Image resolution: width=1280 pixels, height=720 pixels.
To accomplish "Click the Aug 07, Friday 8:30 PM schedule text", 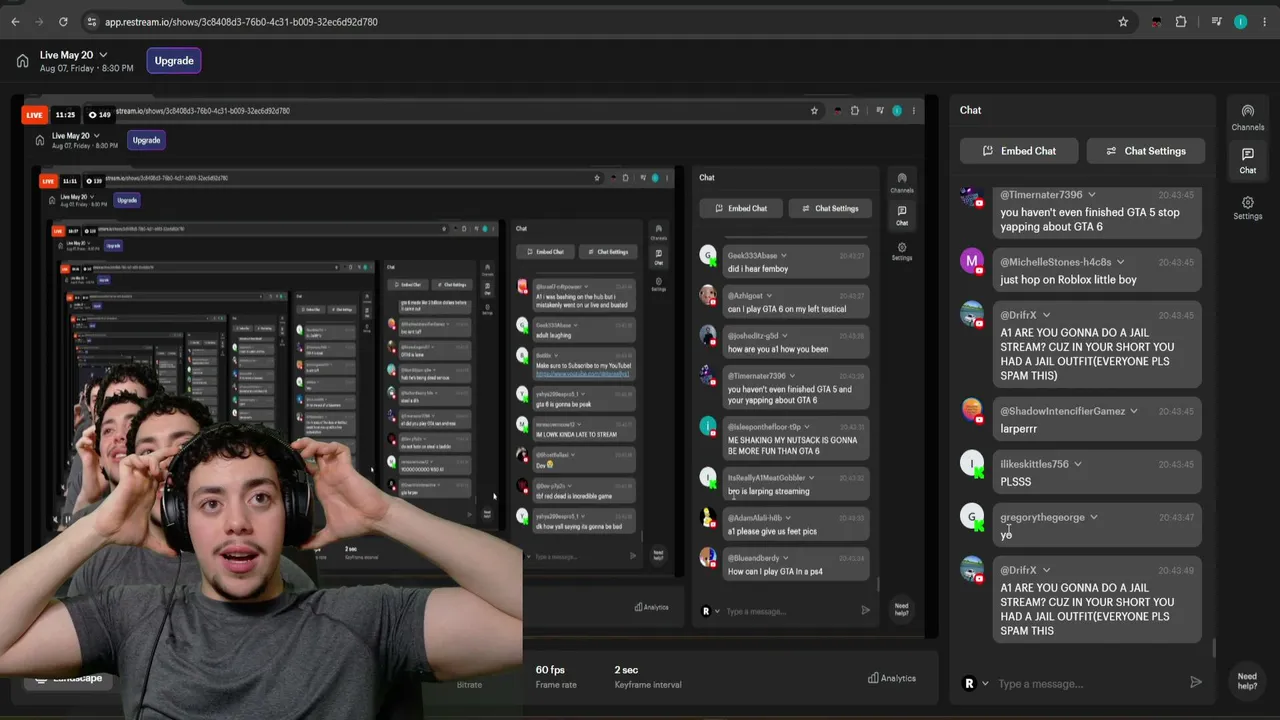I will point(87,69).
